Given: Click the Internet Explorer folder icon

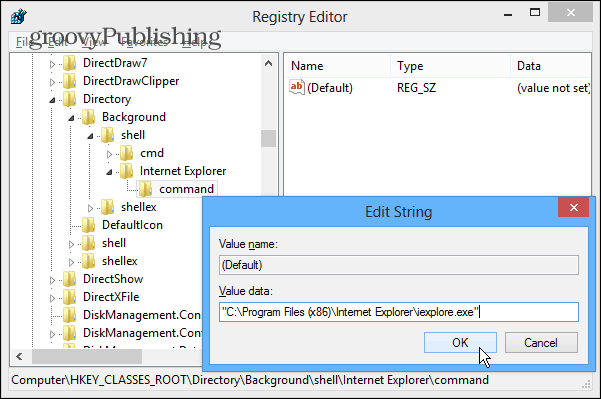Looking at the screenshot, I should click(x=126, y=171).
